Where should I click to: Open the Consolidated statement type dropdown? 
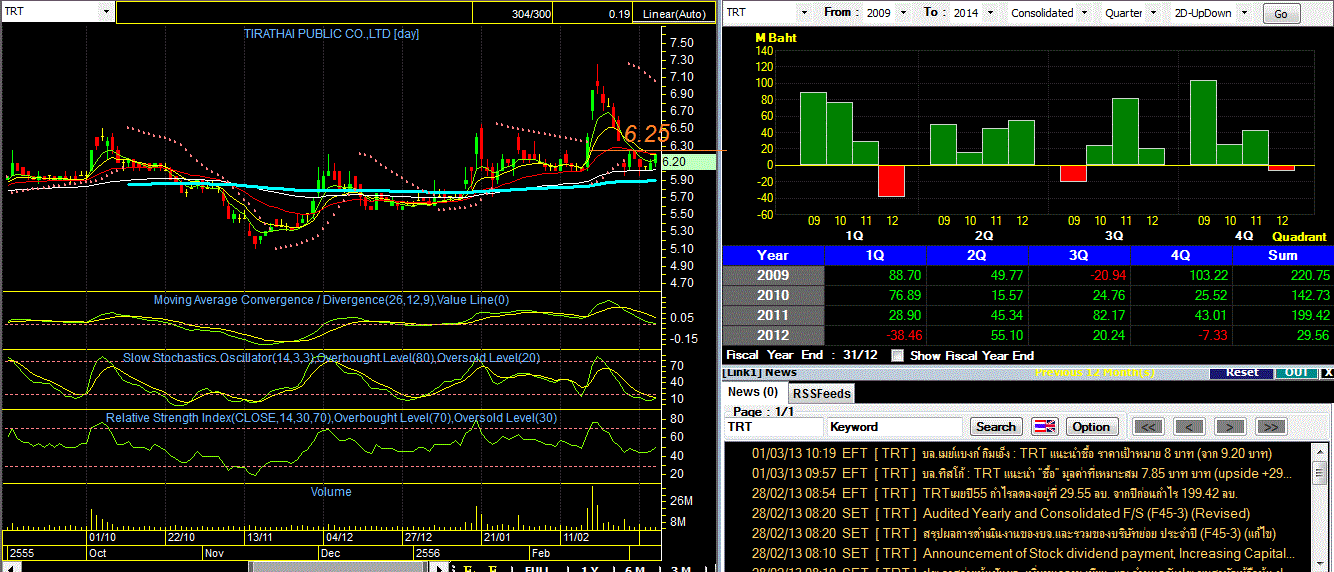1083,13
